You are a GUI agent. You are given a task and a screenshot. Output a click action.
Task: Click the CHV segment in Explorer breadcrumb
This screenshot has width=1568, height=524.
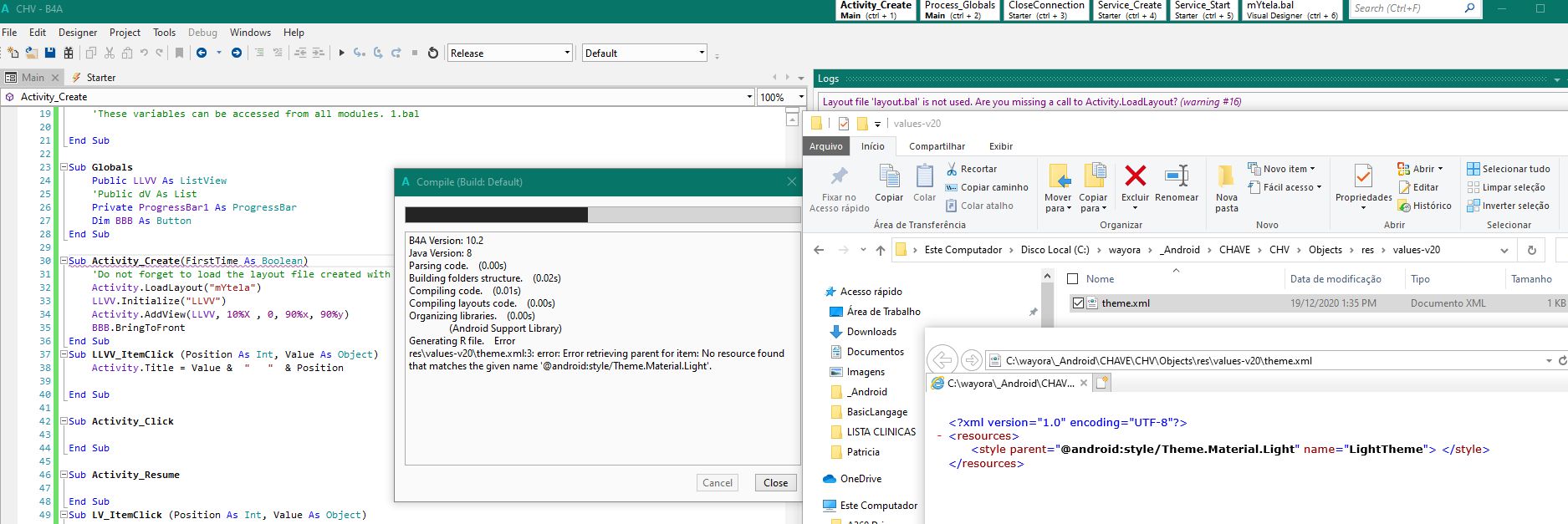click(1279, 250)
